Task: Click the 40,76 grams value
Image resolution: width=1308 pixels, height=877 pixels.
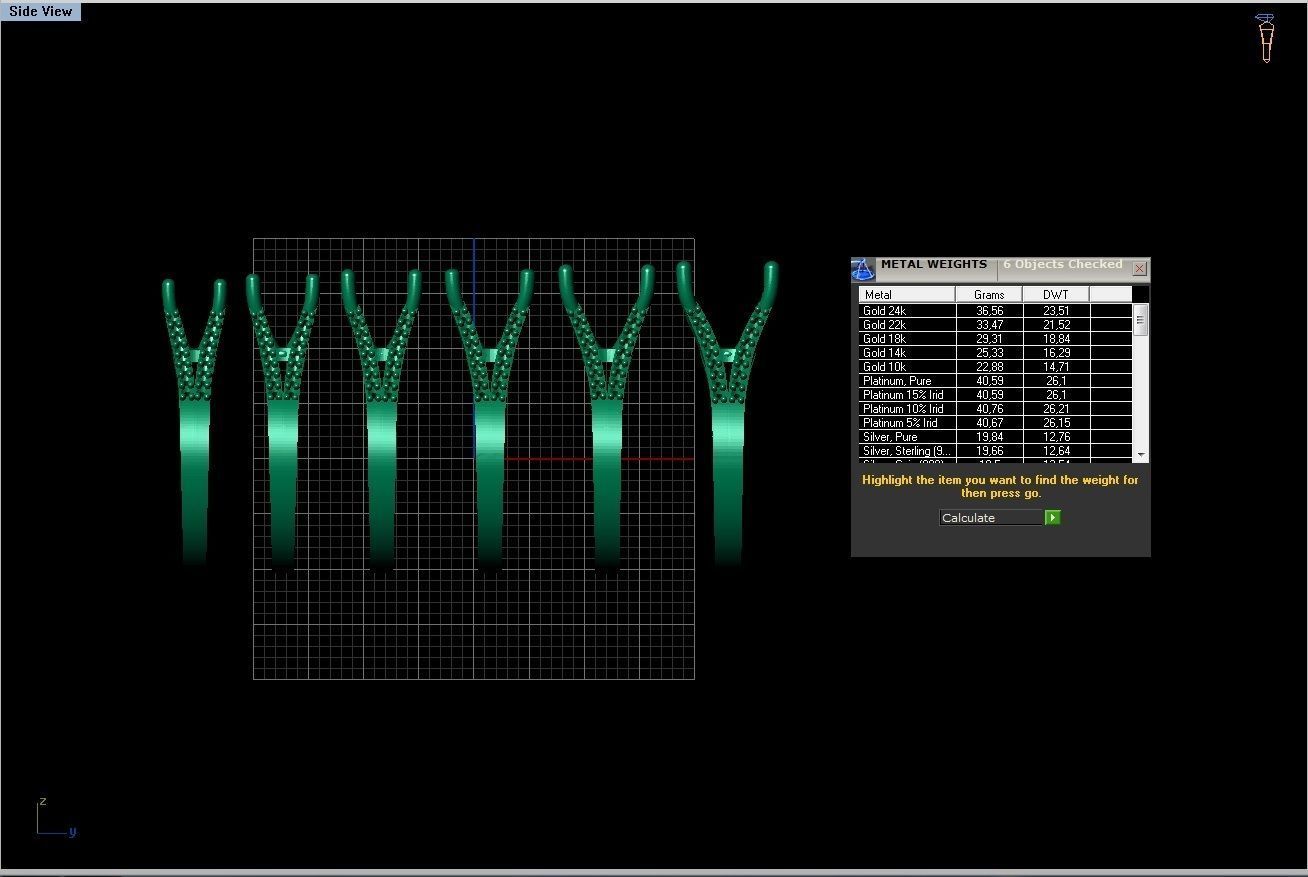Action: (x=990, y=409)
